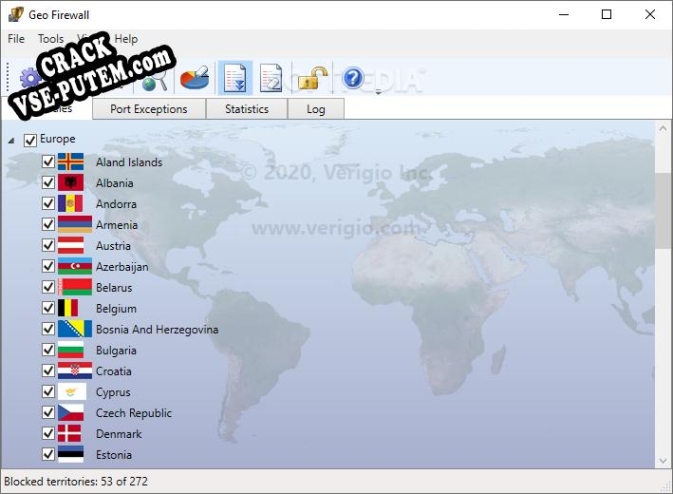Click the Belarus flag icon
Viewport: 673px width, 494px height.
pos(75,287)
